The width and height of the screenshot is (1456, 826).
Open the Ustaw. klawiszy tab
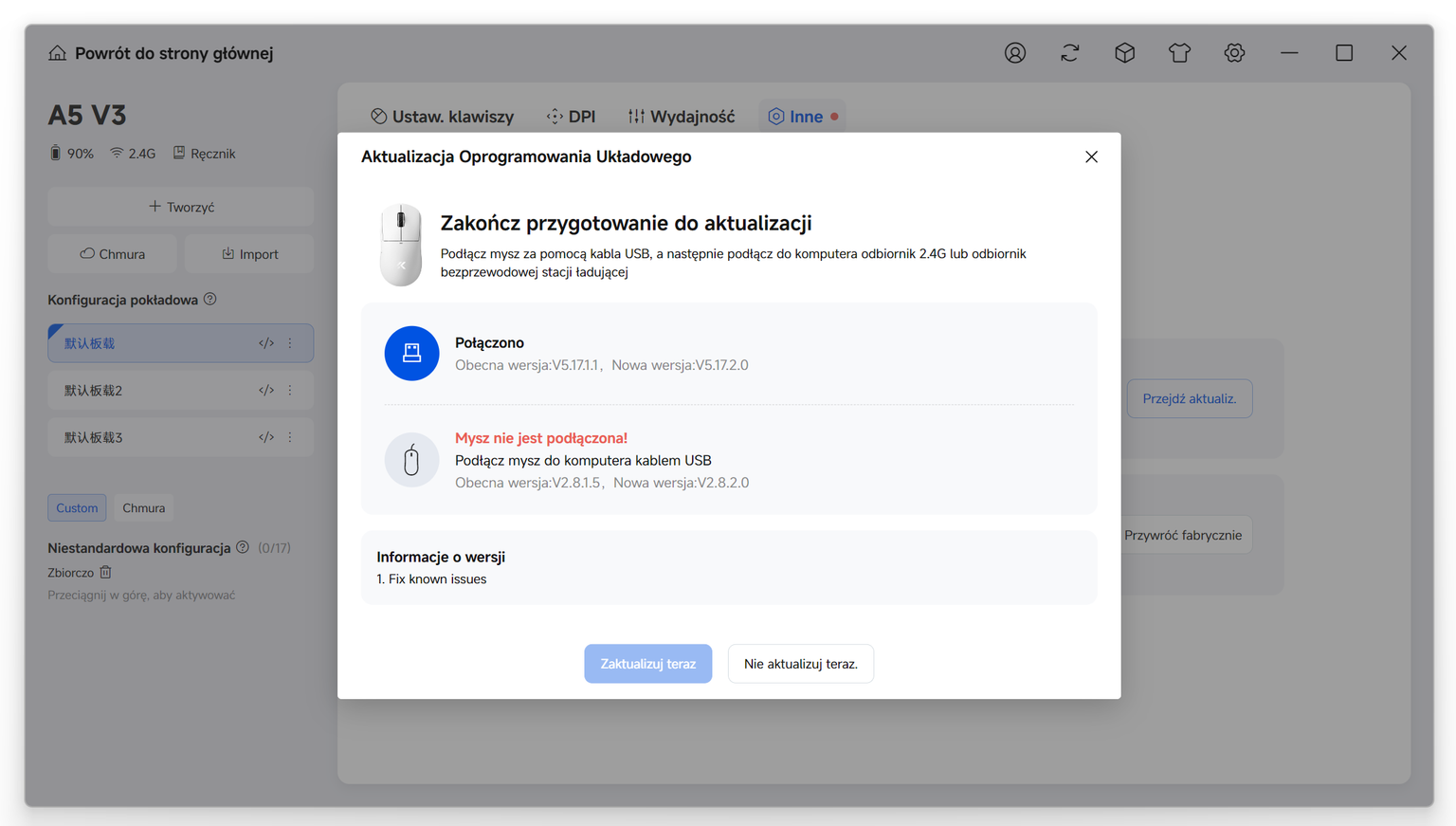pyautogui.click(x=443, y=117)
